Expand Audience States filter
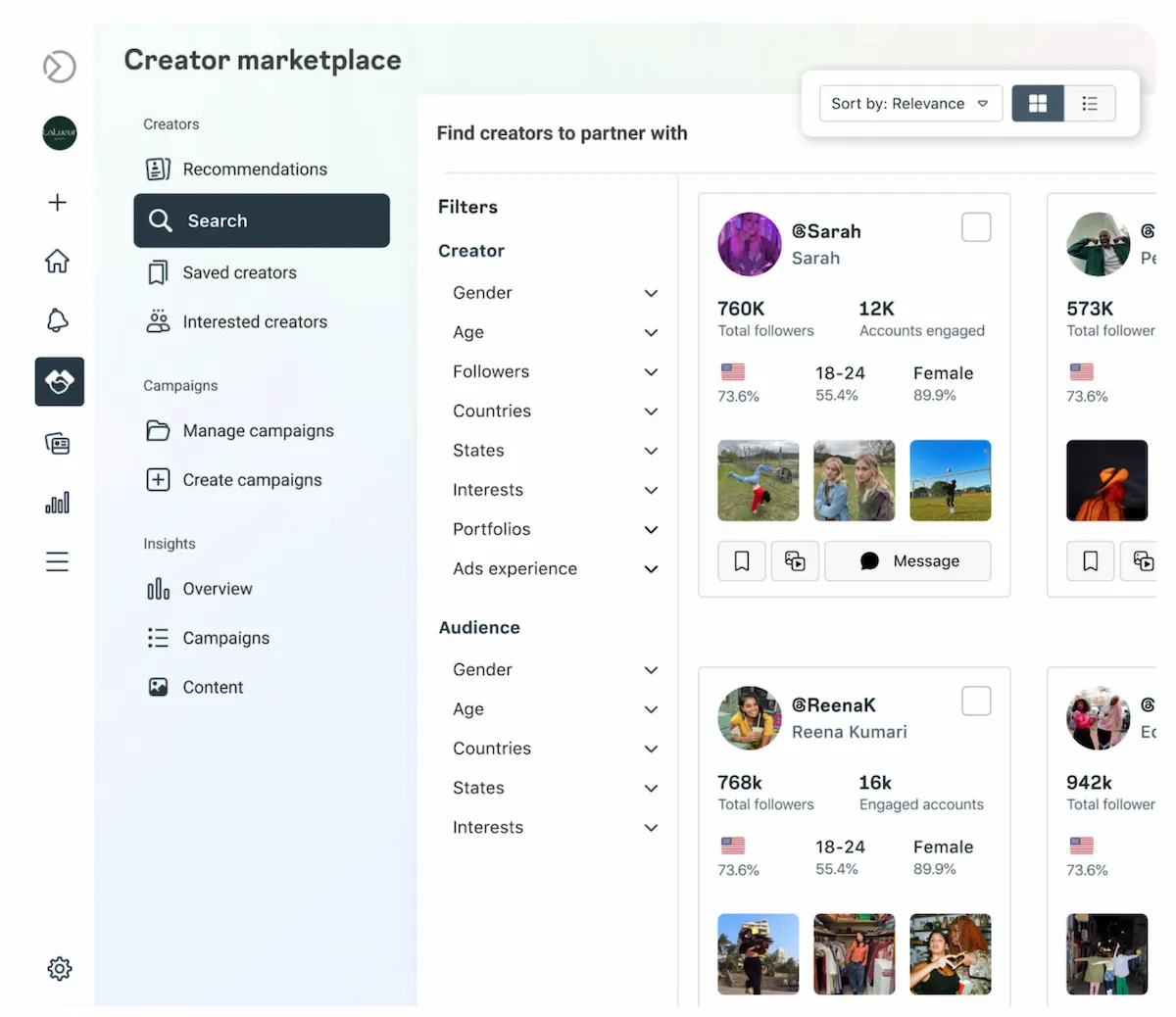1176x1017 pixels. pyautogui.click(x=555, y=788)
